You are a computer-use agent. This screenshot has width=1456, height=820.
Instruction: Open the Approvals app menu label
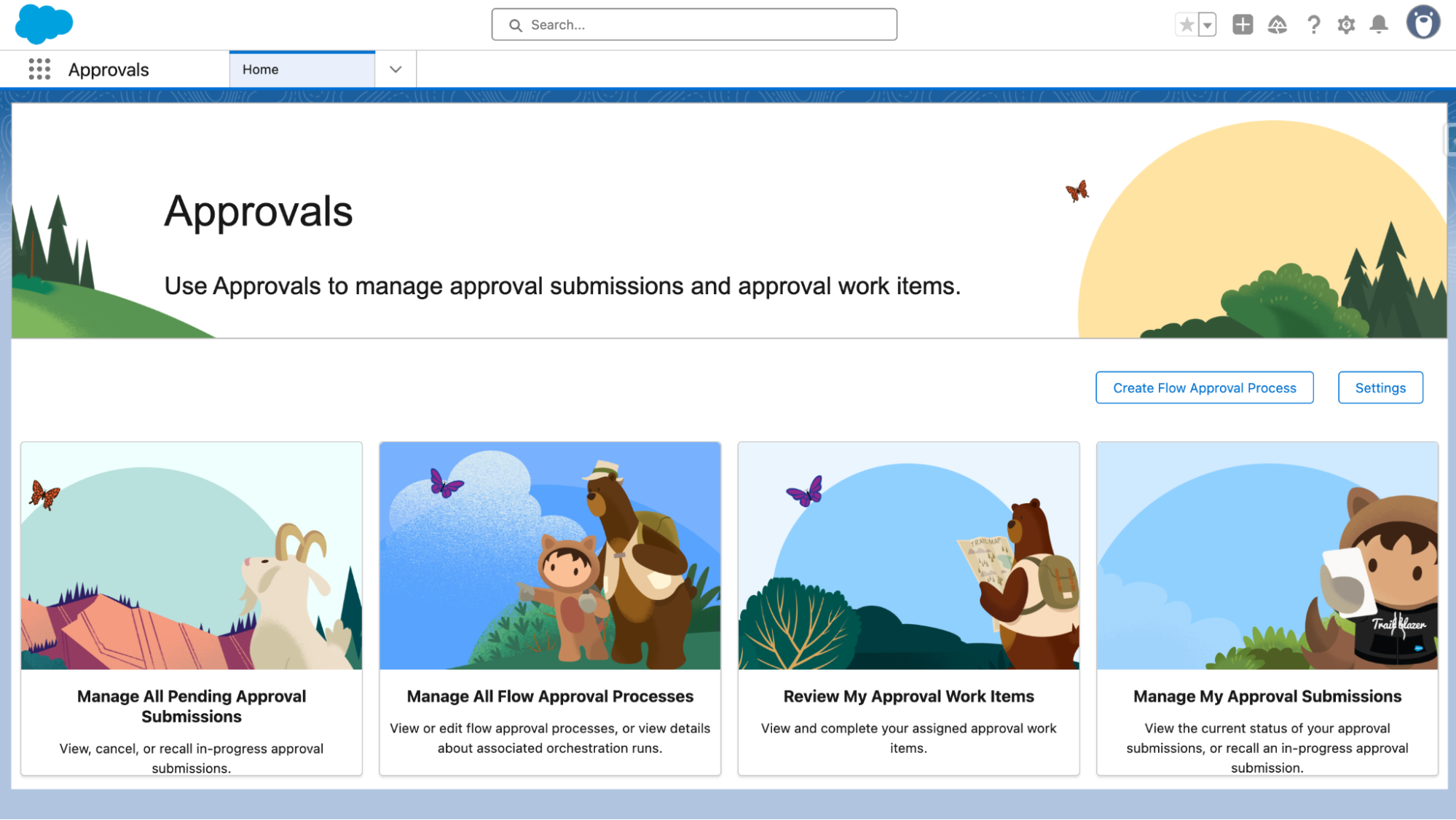coord(108,69)
